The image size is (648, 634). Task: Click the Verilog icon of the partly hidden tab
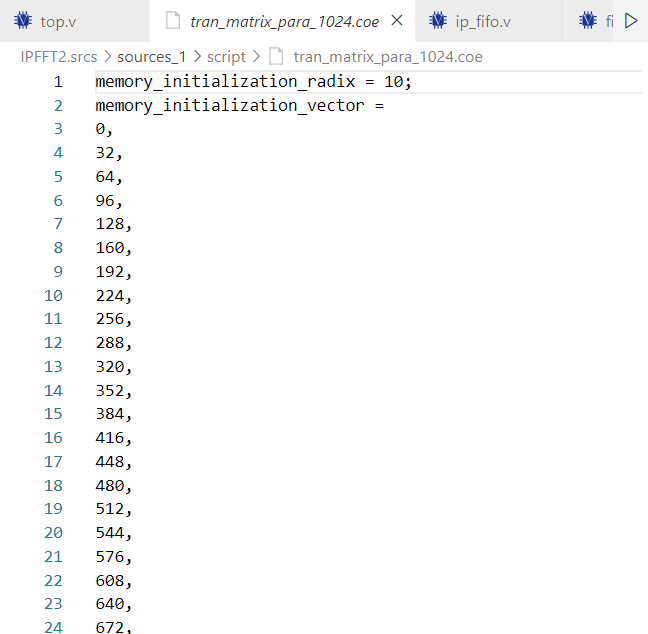pyautogui.click(x=588, y=20)
